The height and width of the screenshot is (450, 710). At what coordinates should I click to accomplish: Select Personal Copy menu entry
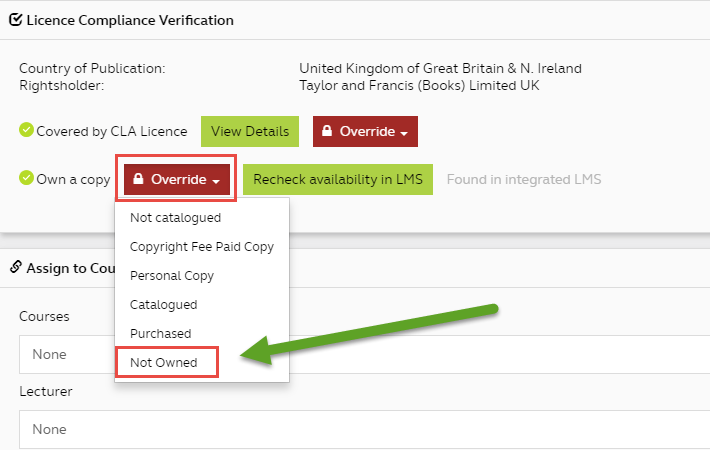[172, 275]
